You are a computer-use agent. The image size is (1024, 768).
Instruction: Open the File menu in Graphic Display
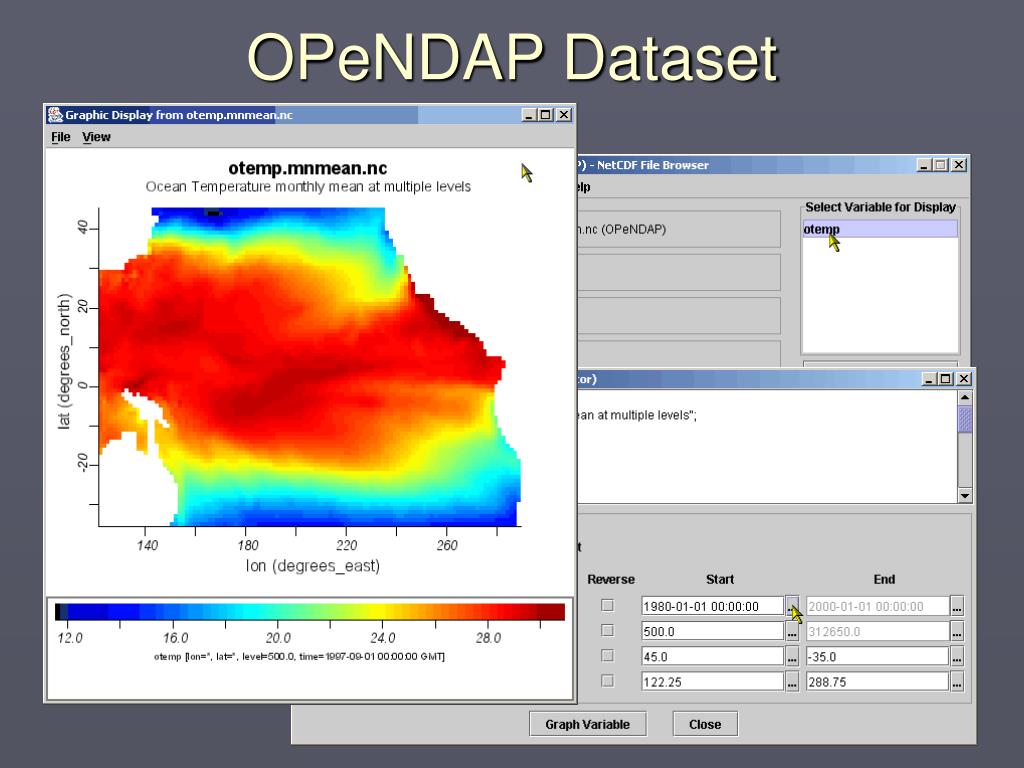[61, 136]
